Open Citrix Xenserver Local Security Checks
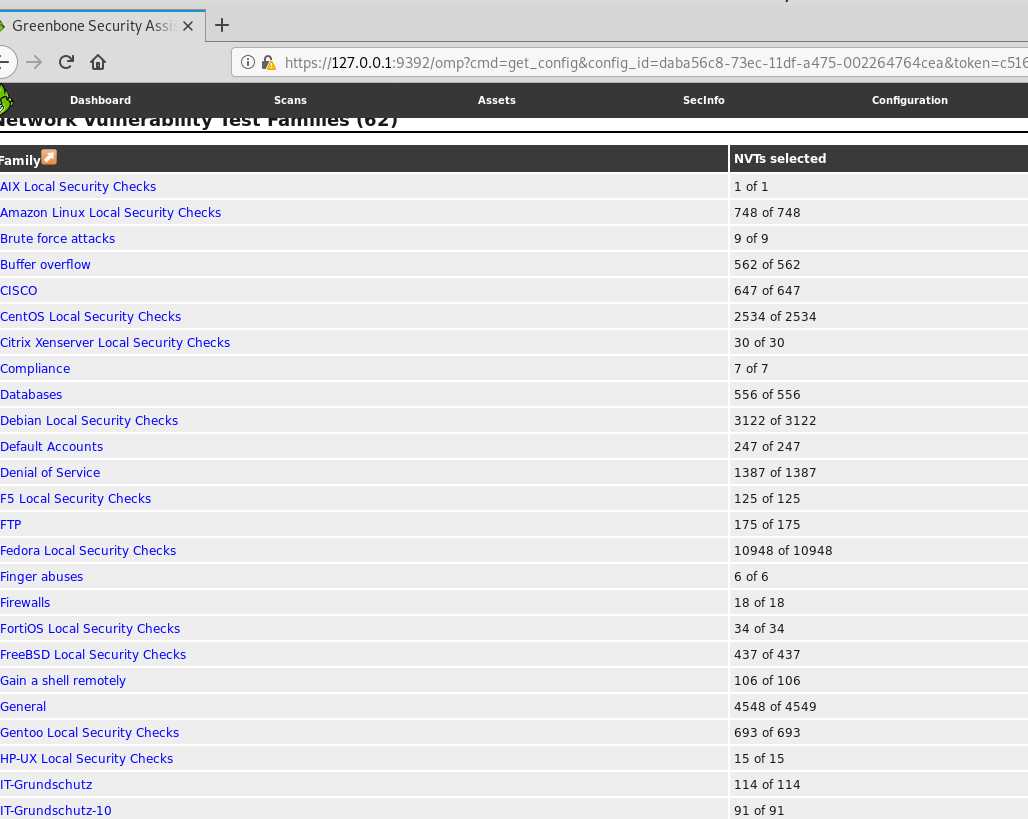 click(x=115, y=342)
